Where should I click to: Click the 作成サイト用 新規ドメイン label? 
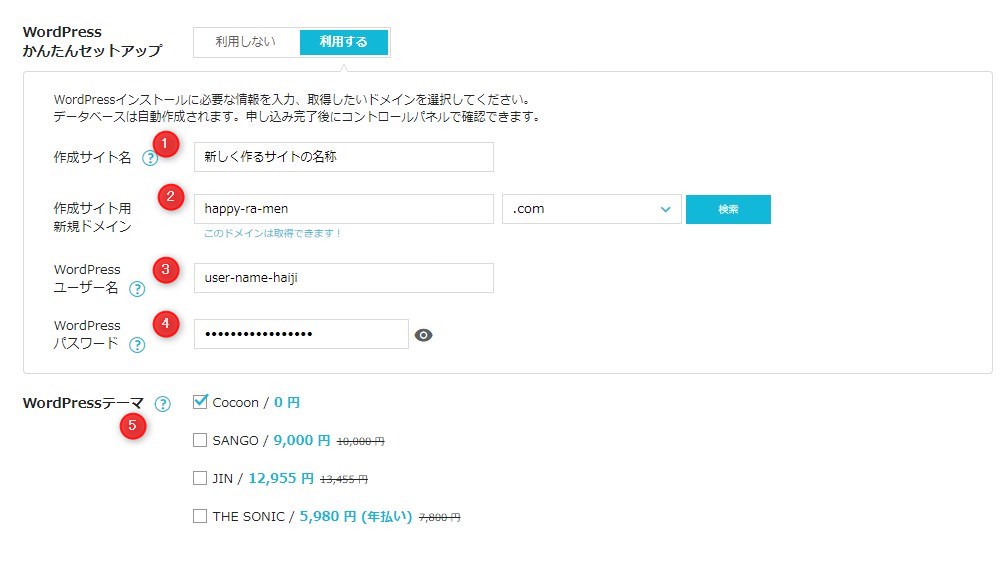[x=92, y=217]
